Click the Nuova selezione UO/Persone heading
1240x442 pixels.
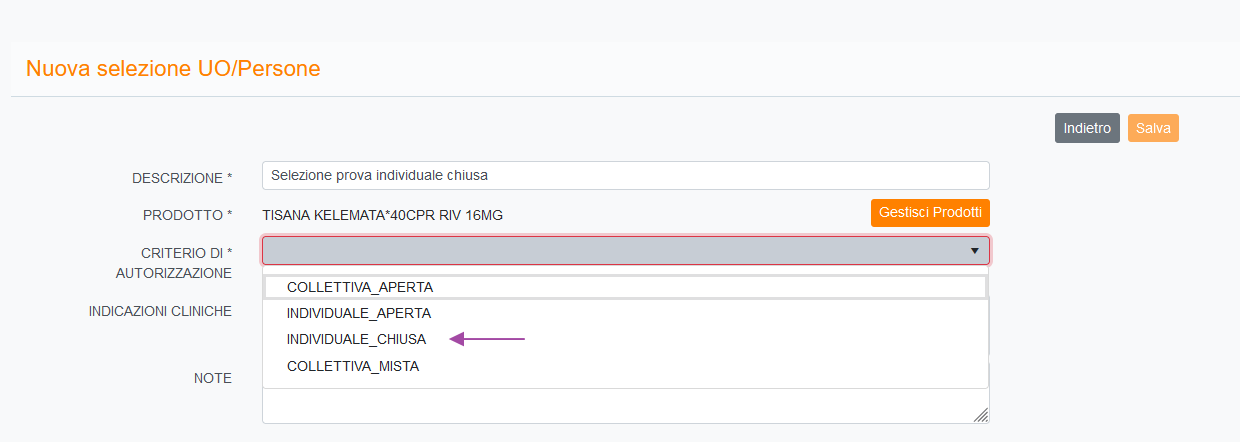click(173, 69)
